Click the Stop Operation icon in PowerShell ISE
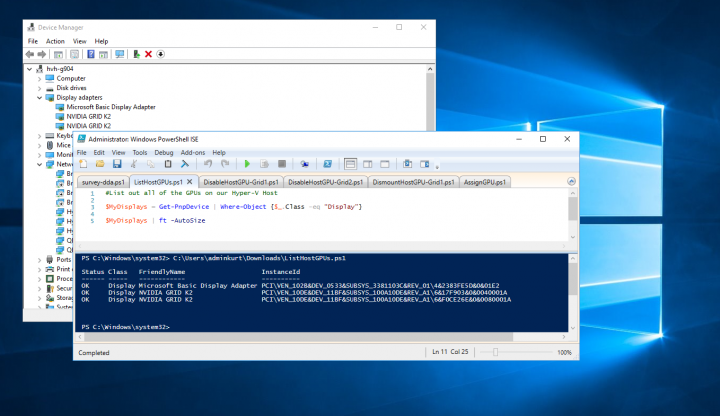Image resolution: width=720 pixels, height=416 pixels. (x=282, y=163)
